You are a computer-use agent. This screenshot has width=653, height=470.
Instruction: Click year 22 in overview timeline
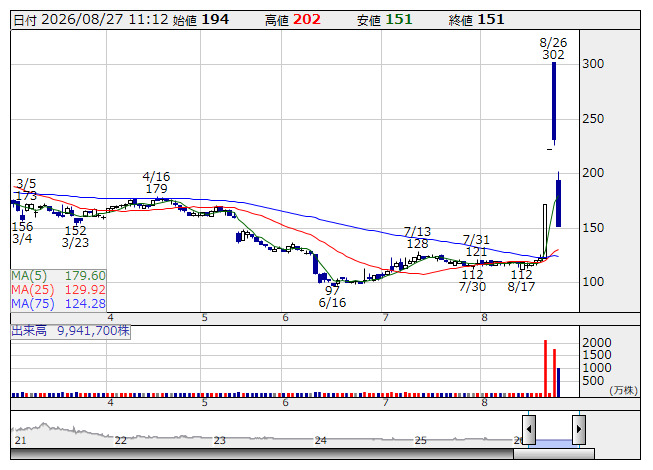tap(120, 440)
